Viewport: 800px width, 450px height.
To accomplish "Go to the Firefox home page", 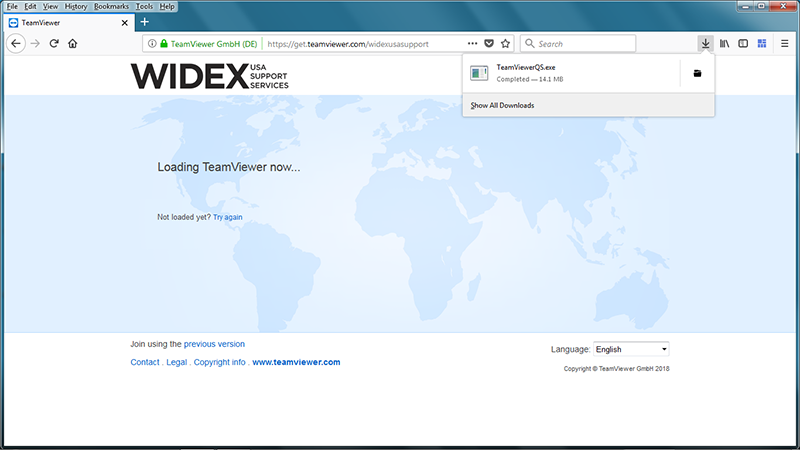I will 73,44.
